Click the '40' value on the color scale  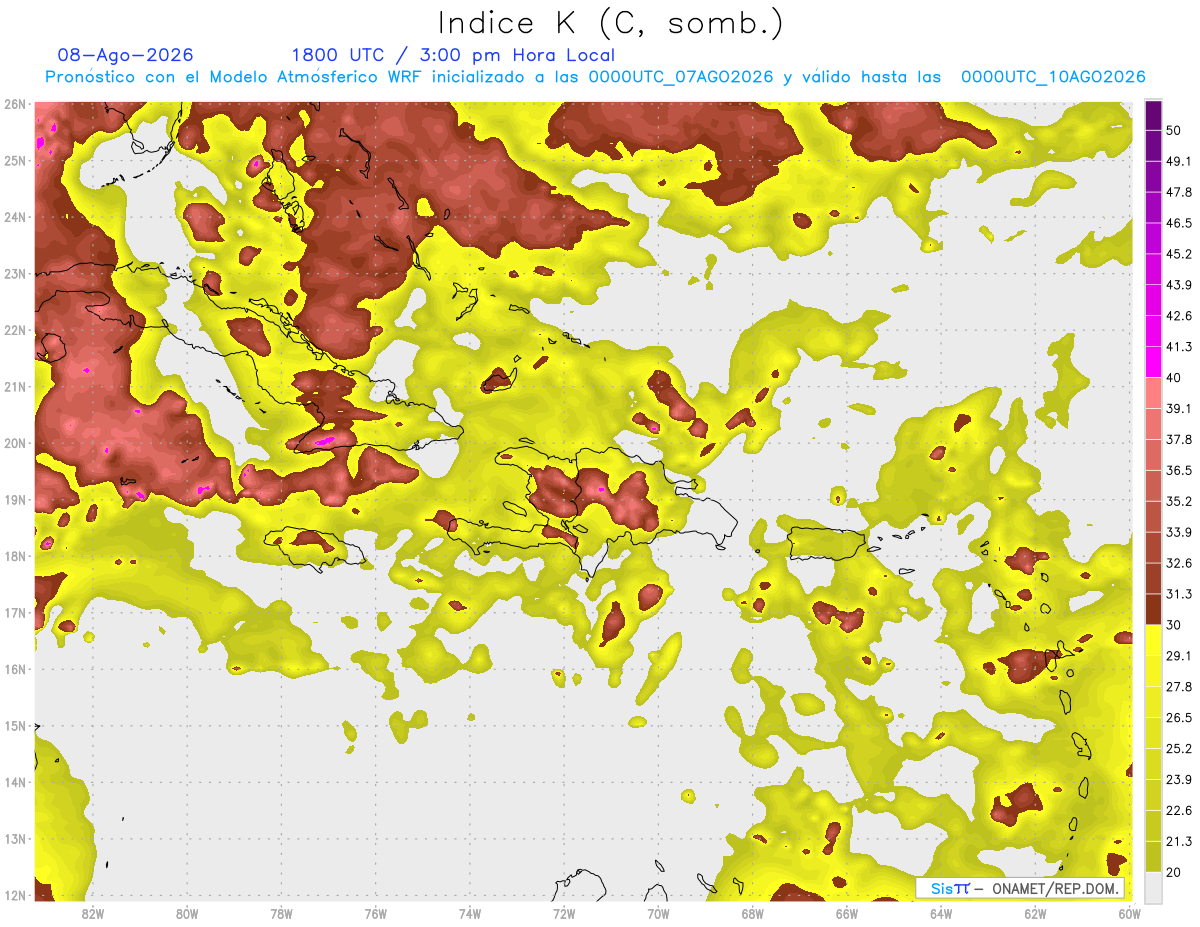click(1174, 378)
